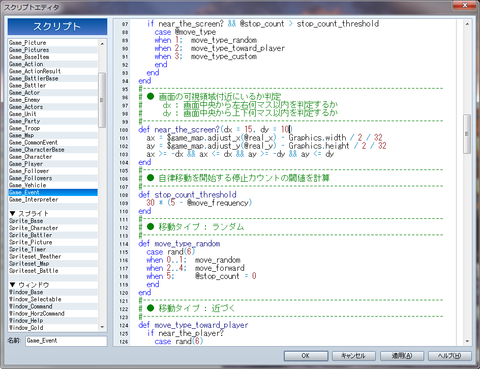Select Game_Battler script
The image size is (480, 369).
click(53, 85)
